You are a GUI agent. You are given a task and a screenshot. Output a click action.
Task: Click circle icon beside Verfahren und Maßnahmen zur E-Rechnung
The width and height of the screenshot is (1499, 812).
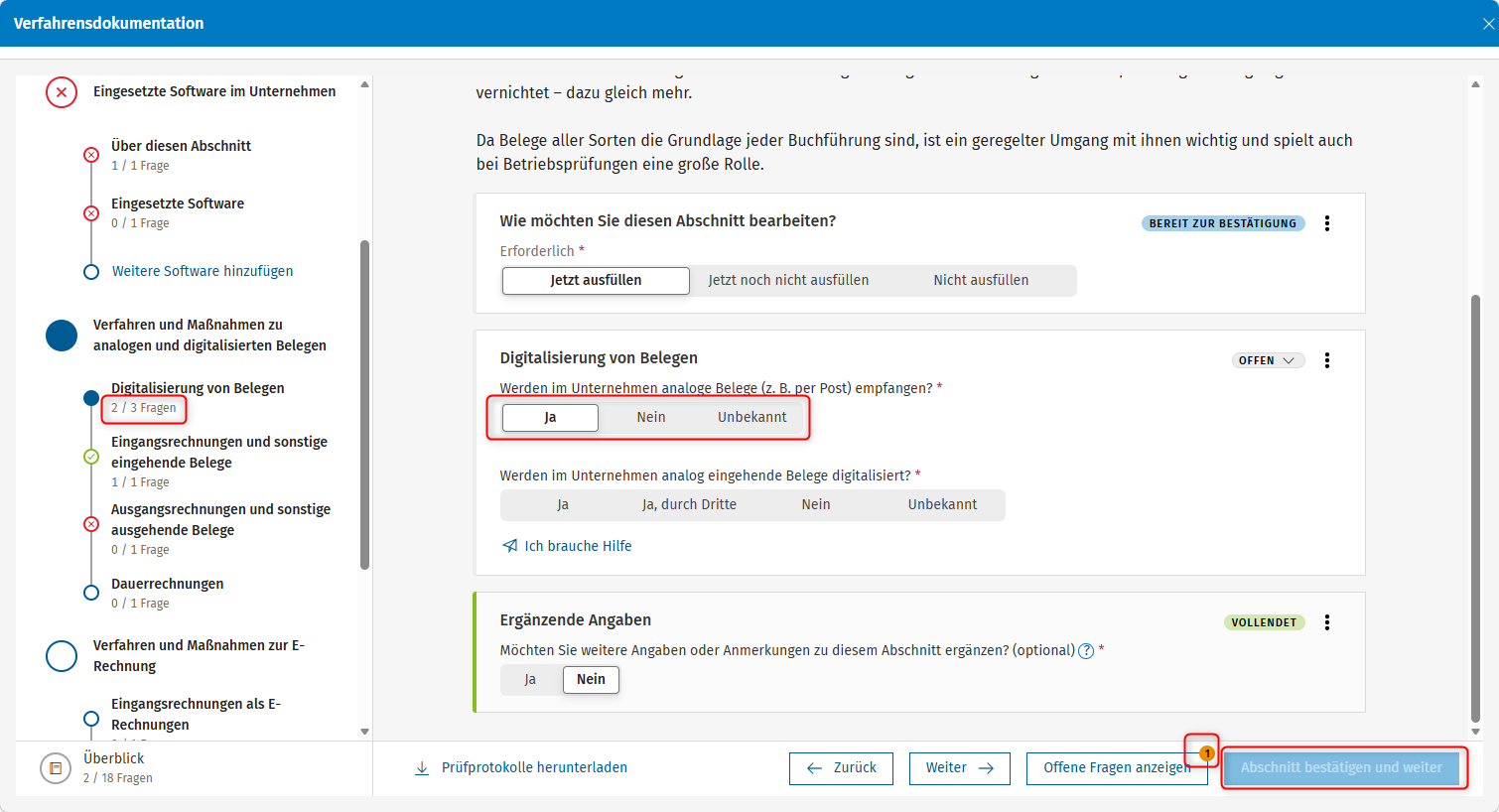[x=62, y=656]
